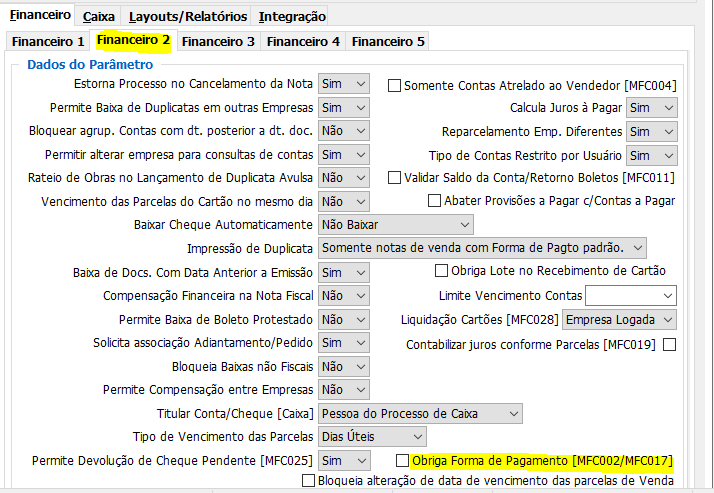Open Tipo de Vencimento das Parcelas dropdown

coord(372,437)
